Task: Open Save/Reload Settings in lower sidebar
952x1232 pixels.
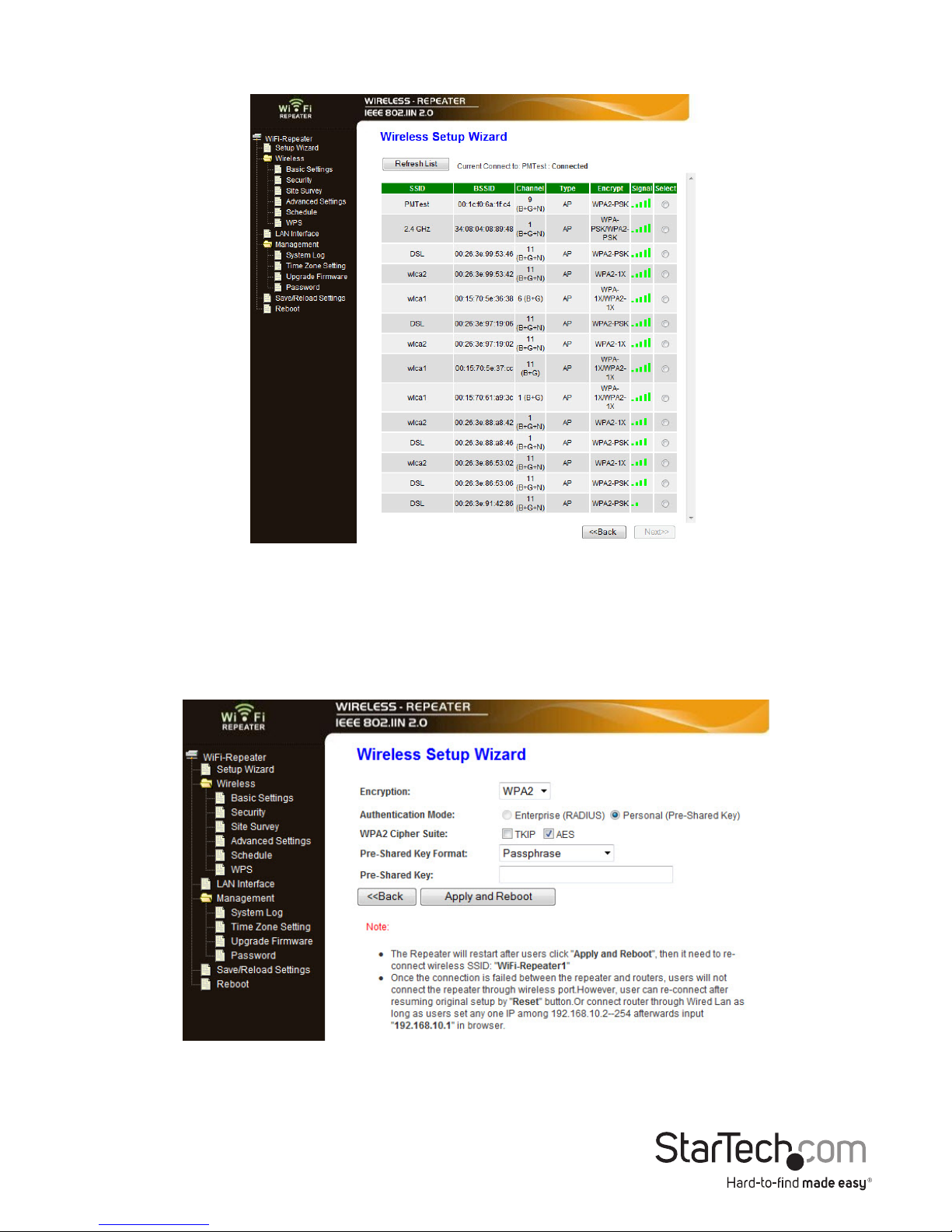Action: coord(263,970)
